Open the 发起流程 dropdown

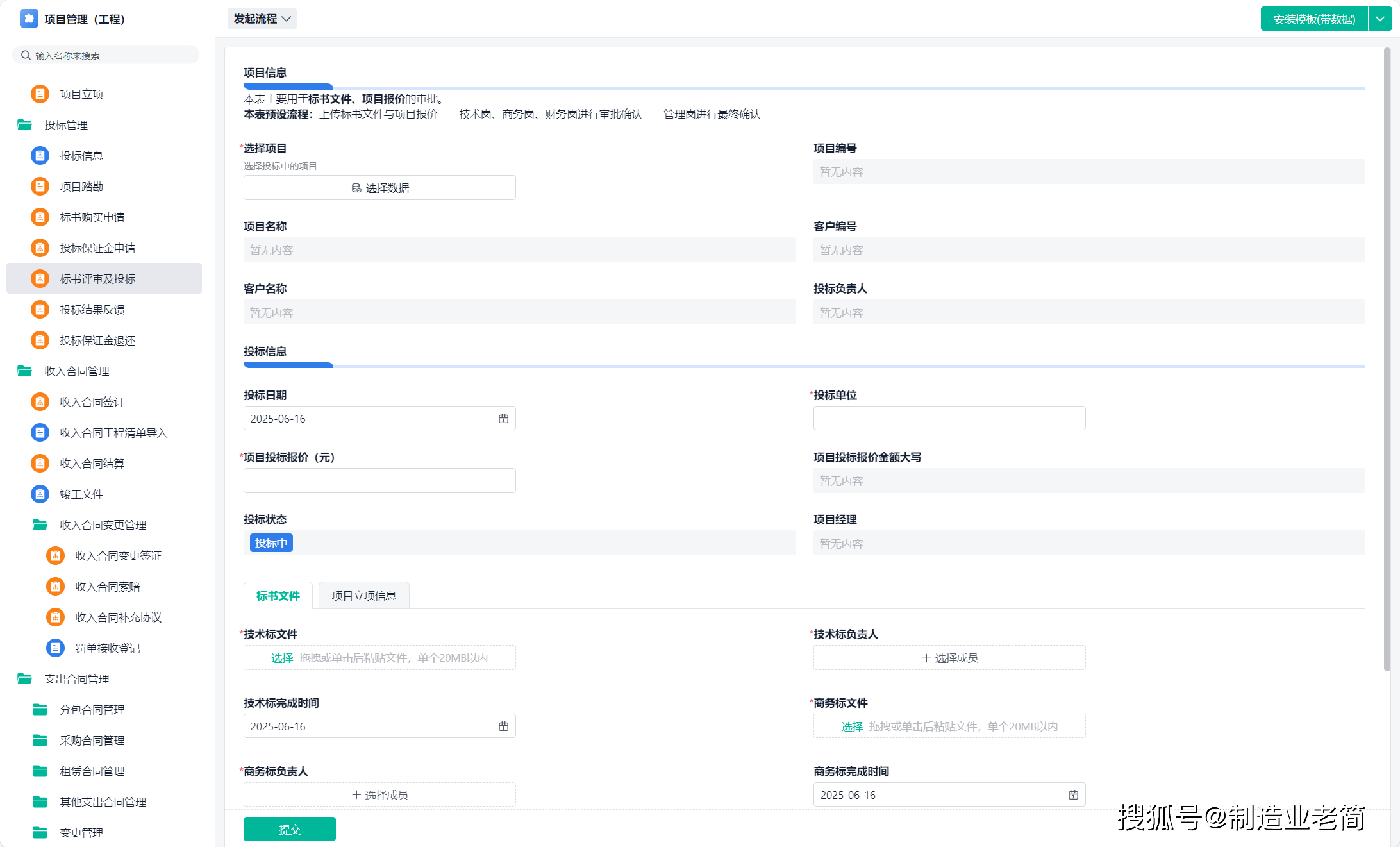tap(262, 19)
